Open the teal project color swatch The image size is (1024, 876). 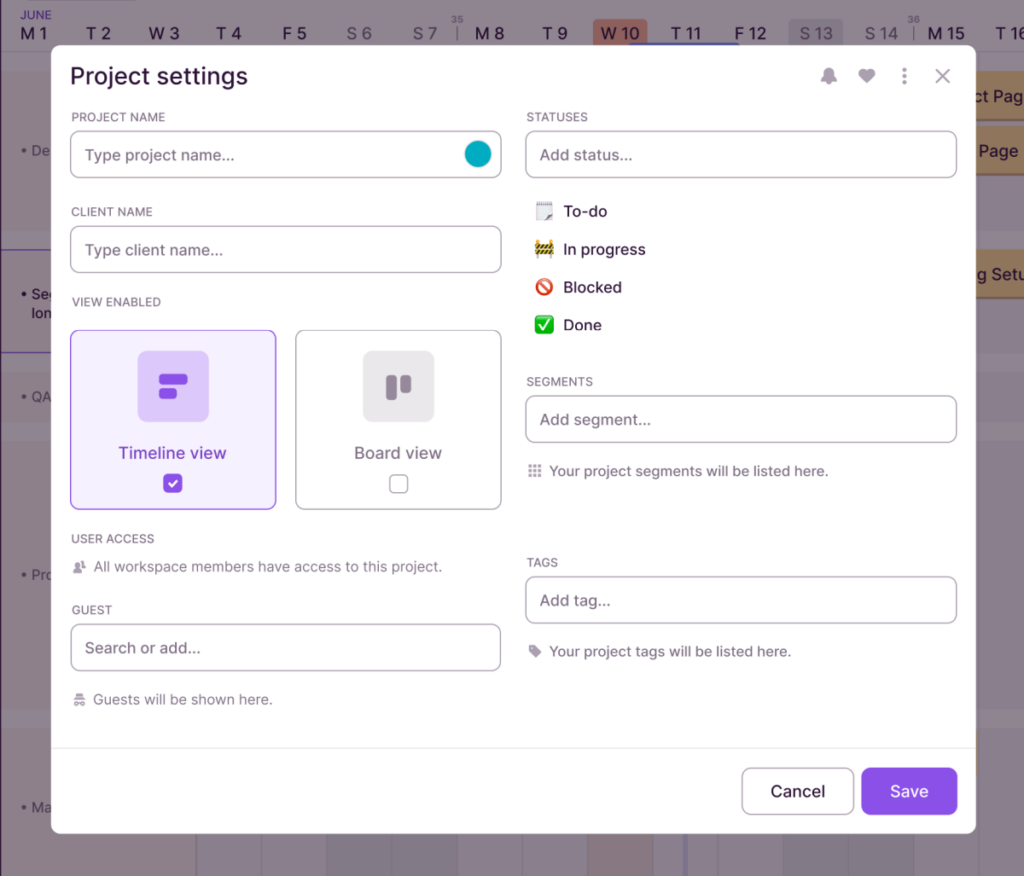tap(478, 154)
